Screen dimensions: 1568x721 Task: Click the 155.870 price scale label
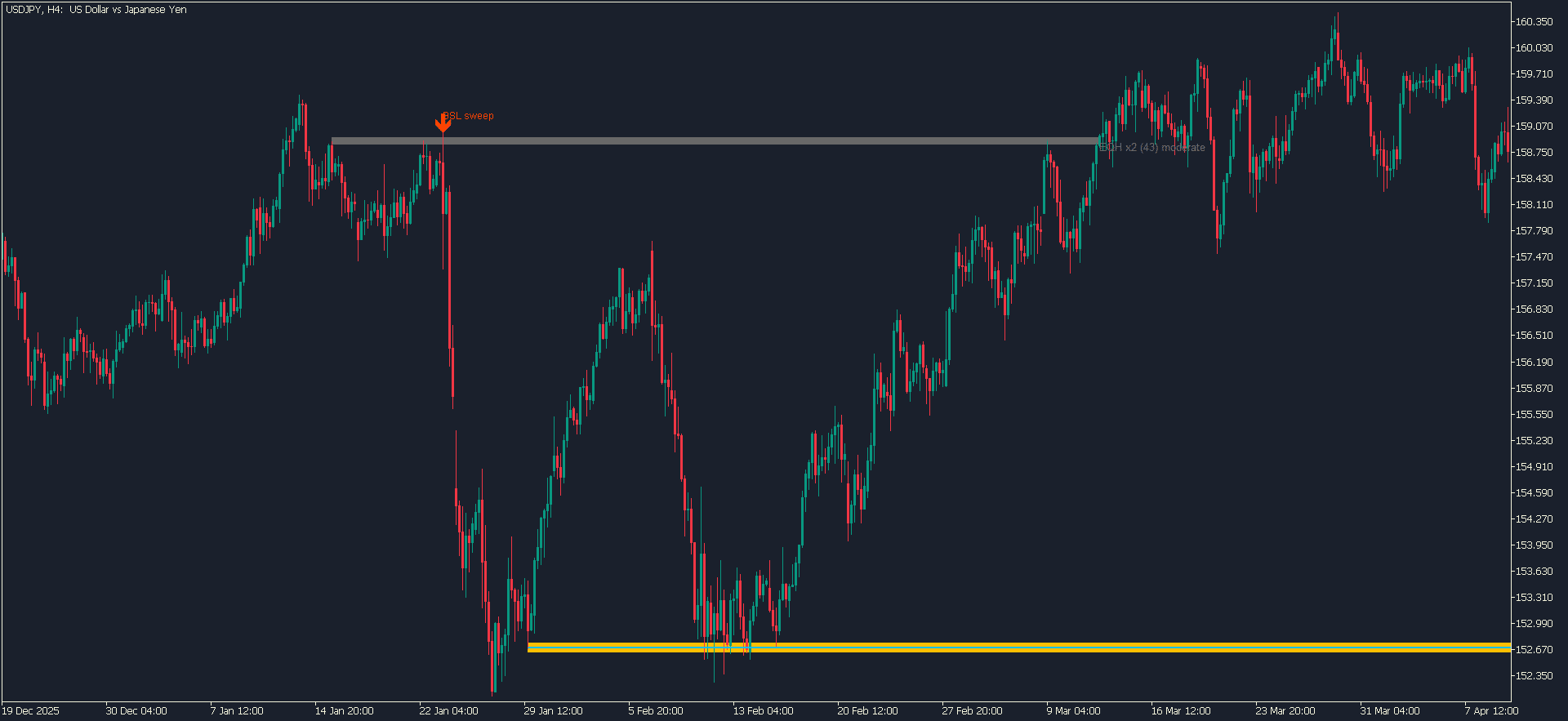click(x=1534, y=389)
